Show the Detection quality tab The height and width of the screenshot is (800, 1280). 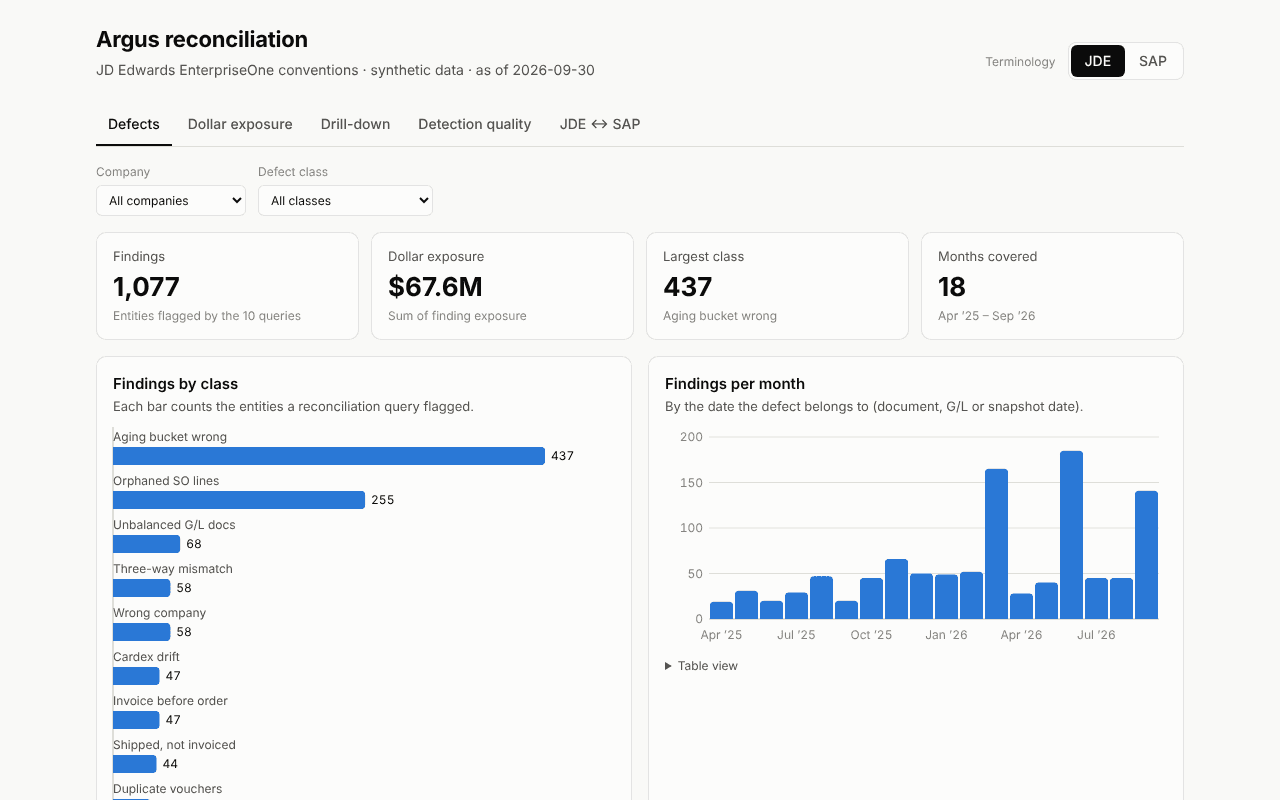coord(475,124)
